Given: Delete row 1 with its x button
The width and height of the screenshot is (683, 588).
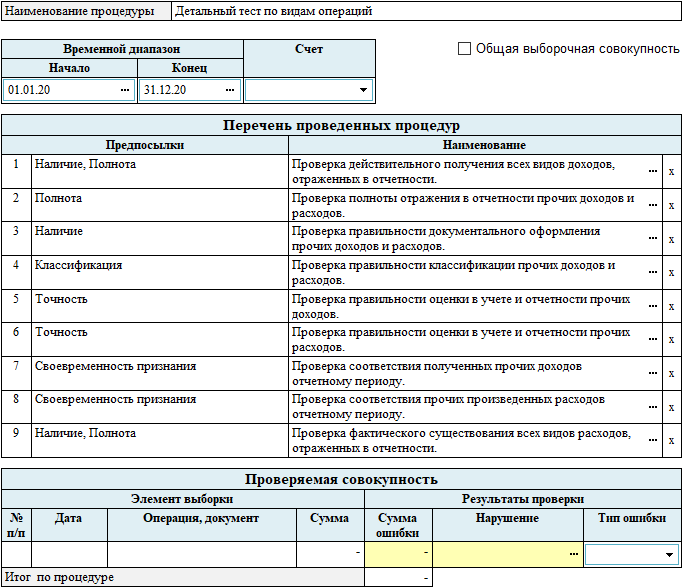Looking at the screenshot, I should (672, 172).
